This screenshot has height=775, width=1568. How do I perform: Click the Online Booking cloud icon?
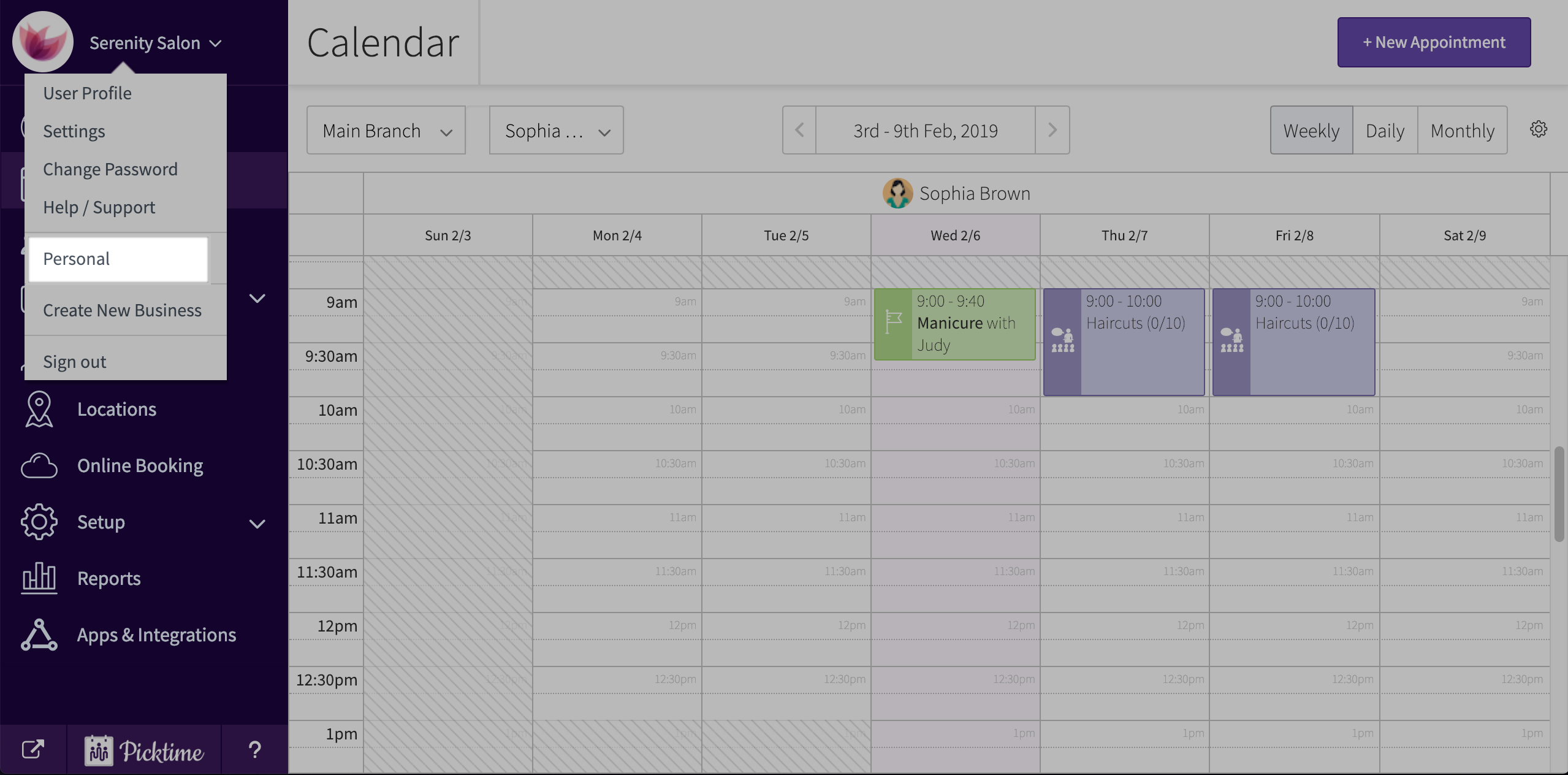pyautogui.click(x=39, y=465)
